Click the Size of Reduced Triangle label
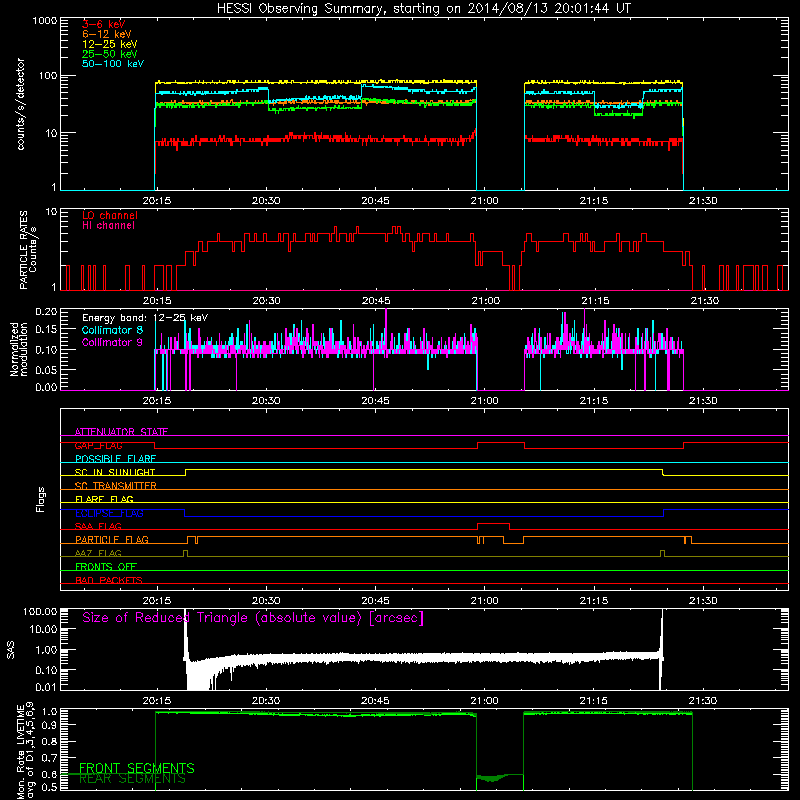Screen dimensions: 800x800 pyautogui.click(x=253, y=618)
